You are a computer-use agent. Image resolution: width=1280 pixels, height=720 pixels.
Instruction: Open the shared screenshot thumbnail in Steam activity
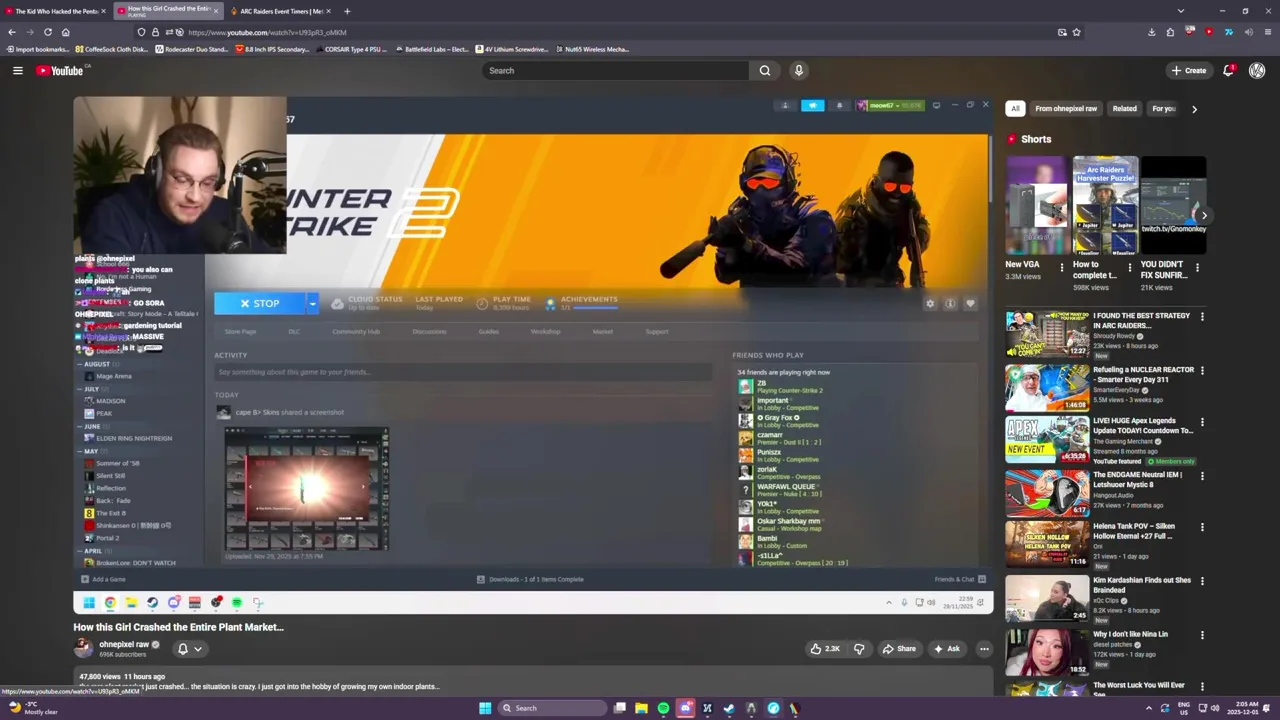[x=307, y=489]
